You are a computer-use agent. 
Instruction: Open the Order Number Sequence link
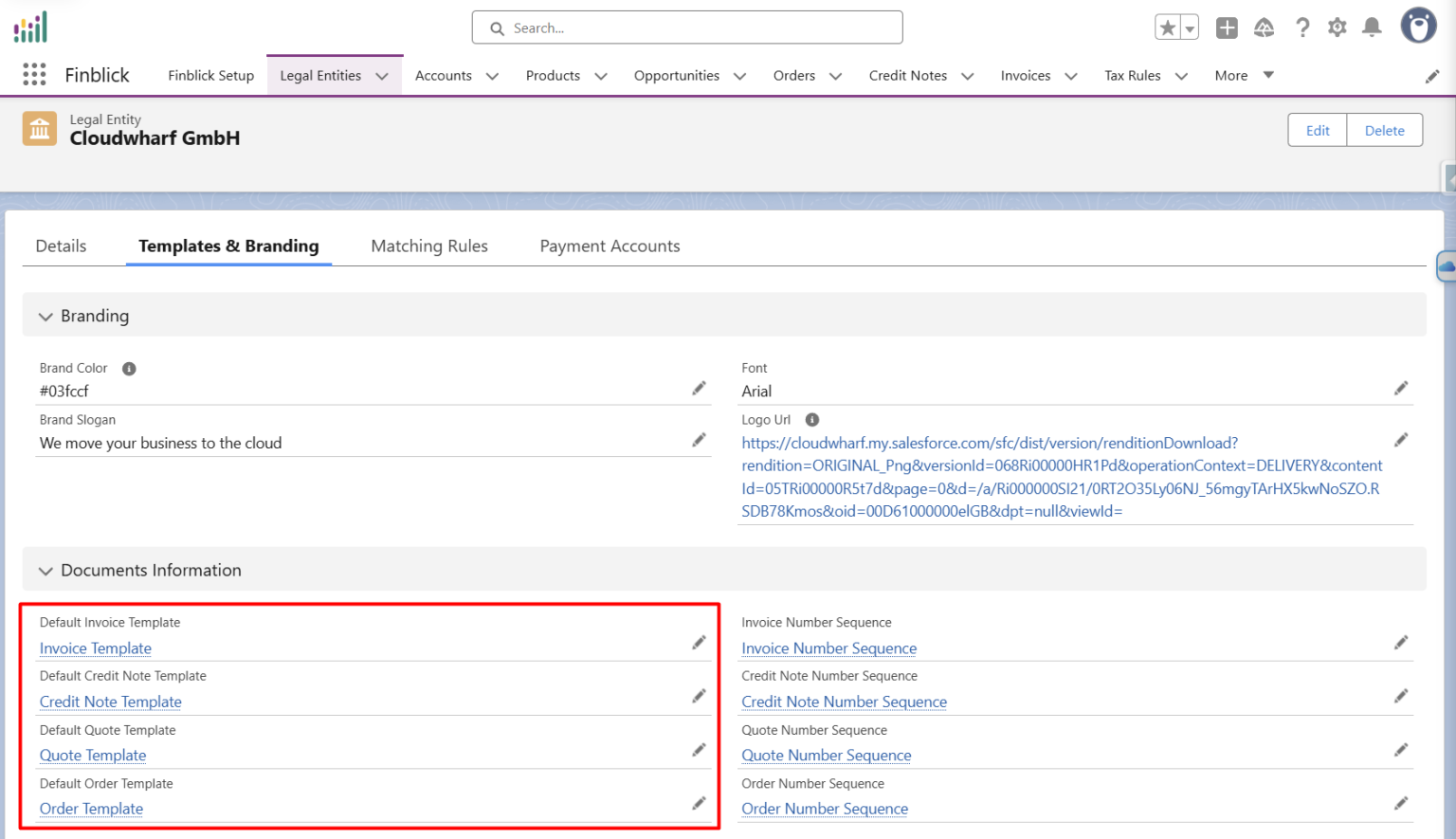tap(825, 809)
